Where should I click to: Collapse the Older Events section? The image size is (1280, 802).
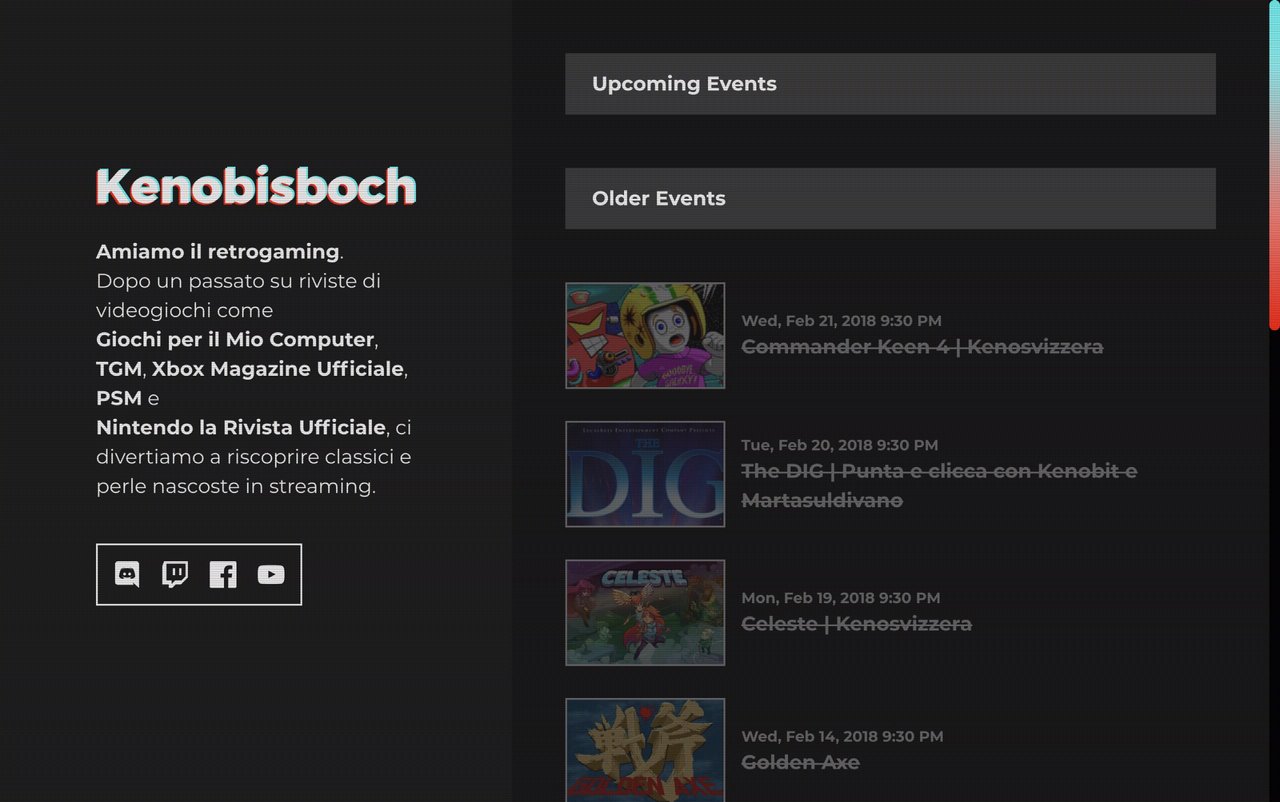tap(890, 198)
